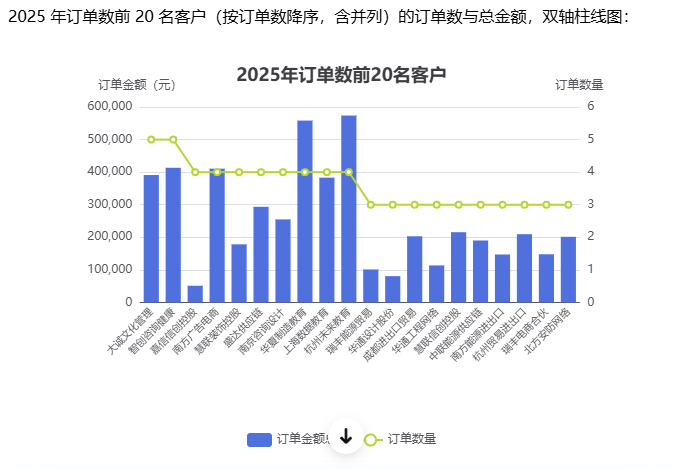Click the line point above 瑞丰电商合伙

(546, 204)
